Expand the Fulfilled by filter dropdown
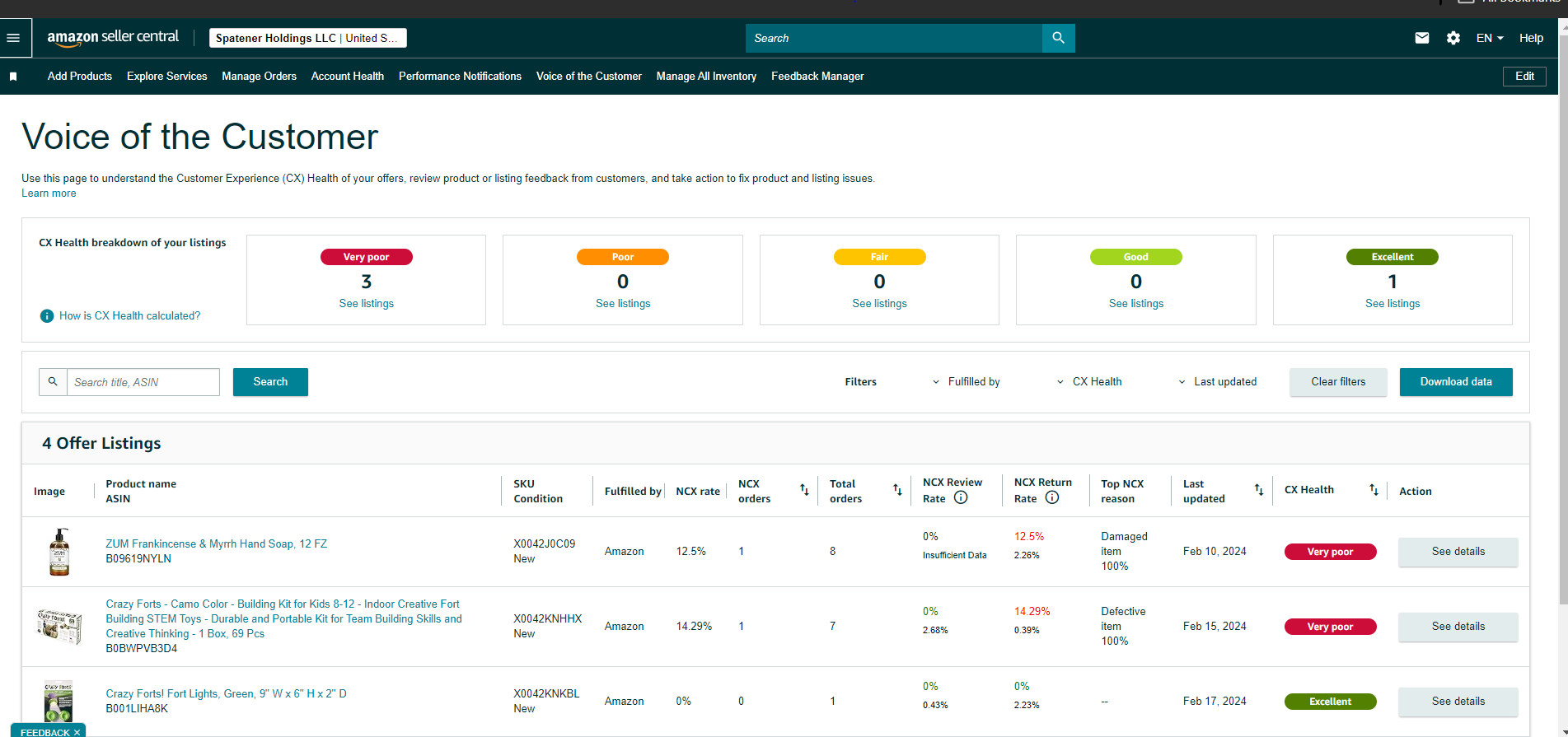The image size is (1568, 737). coord(966,382)
